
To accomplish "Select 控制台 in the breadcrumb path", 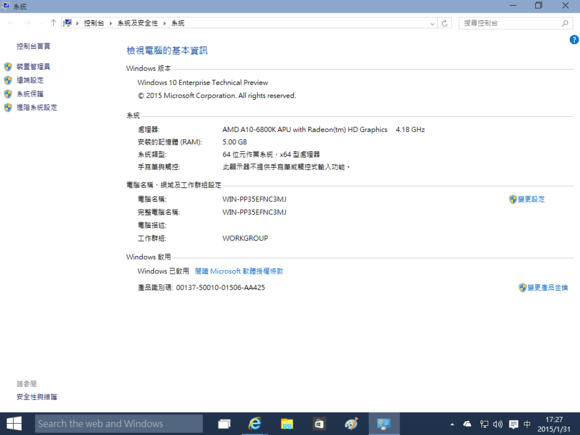I will 94,23.
